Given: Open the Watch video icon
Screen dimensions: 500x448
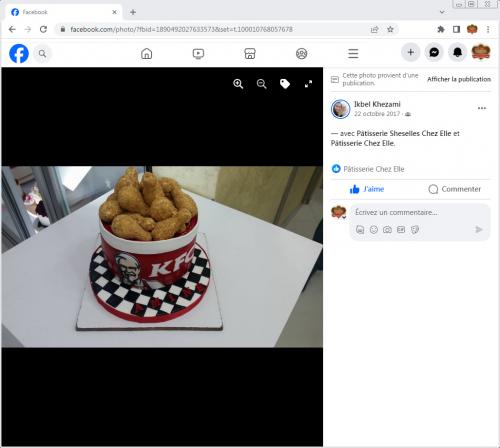Looking at the screenshot, I should [x=198, y=53].
